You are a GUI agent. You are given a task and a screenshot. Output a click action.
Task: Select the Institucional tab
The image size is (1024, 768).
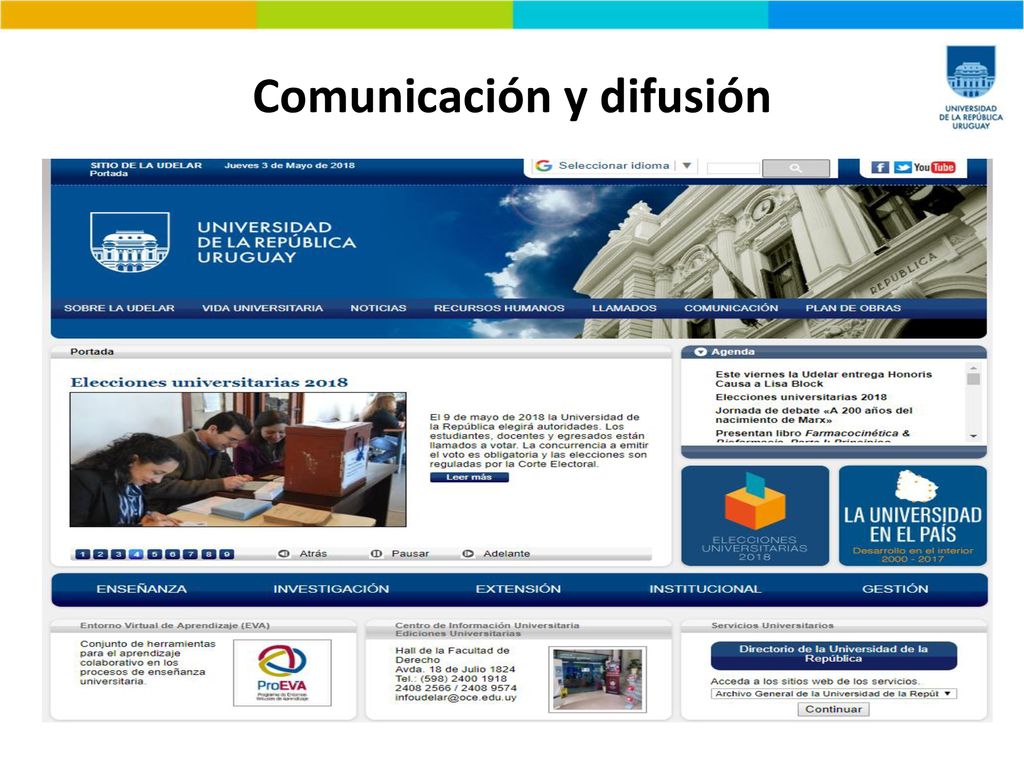705,589
